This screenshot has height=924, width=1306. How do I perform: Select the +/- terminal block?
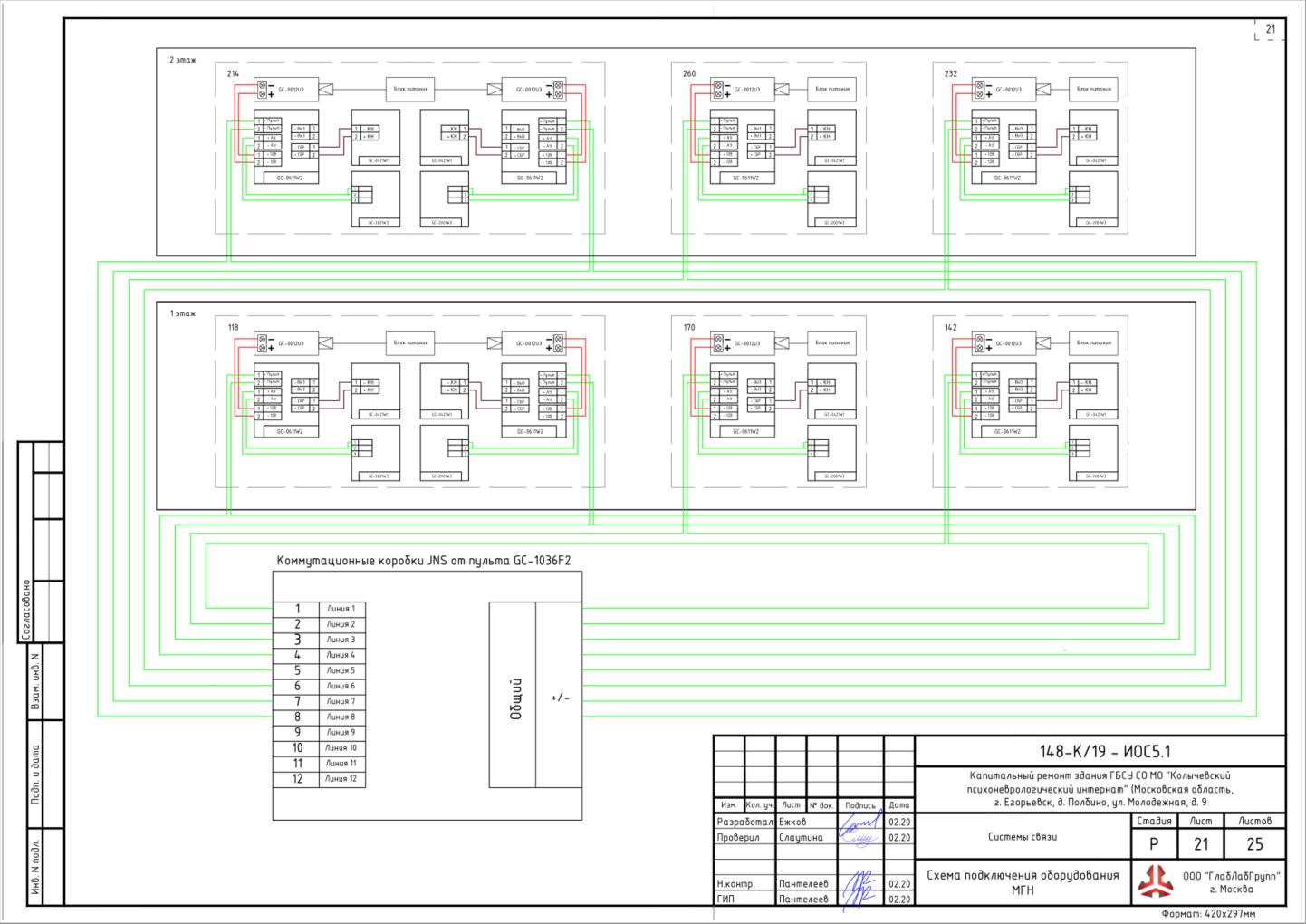559,695
